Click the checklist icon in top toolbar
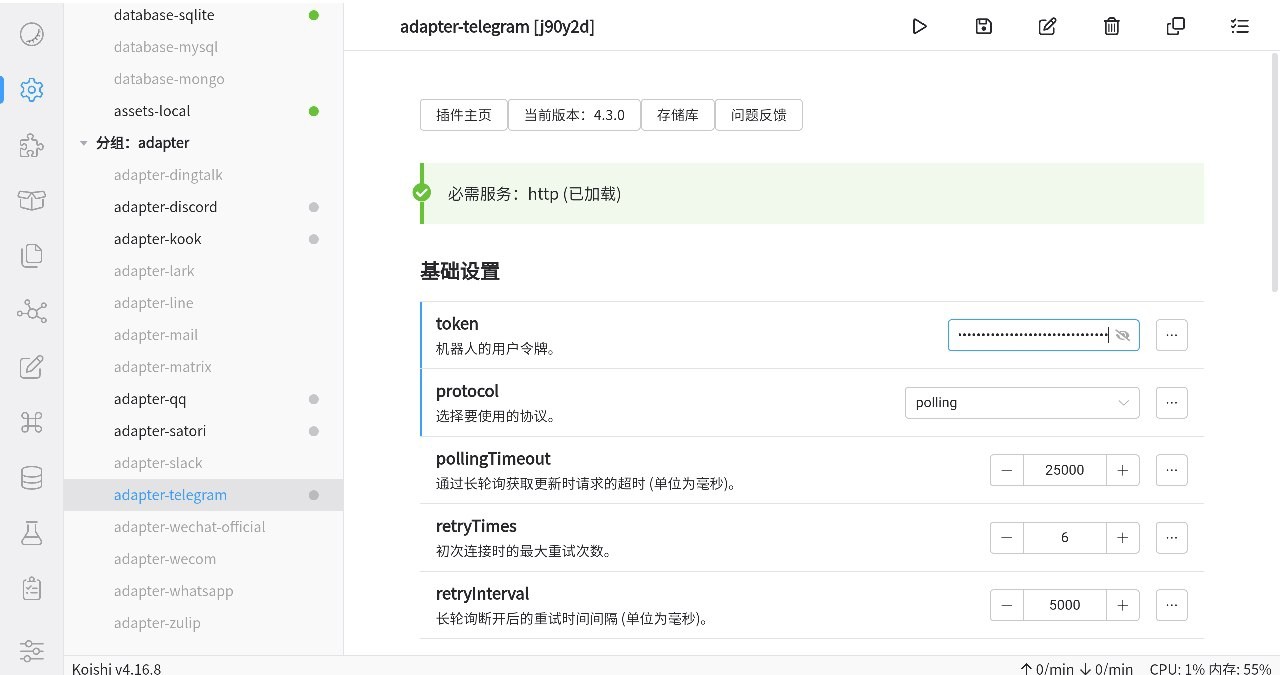This screenshot has width=1280, height=675. 1239,27
